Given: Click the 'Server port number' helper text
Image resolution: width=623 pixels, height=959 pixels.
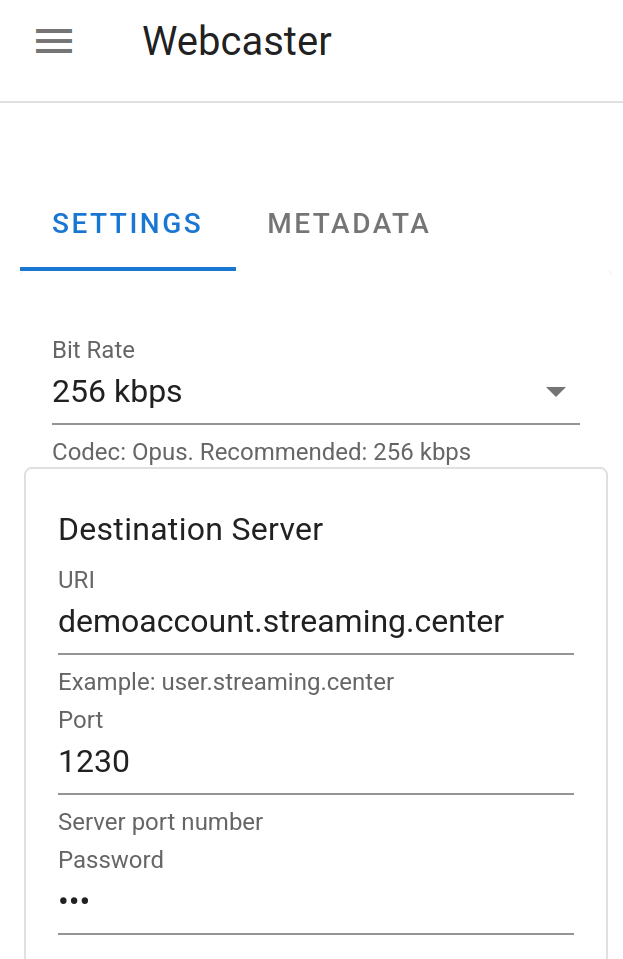Looking at the screenshot, I should point(160,822).
